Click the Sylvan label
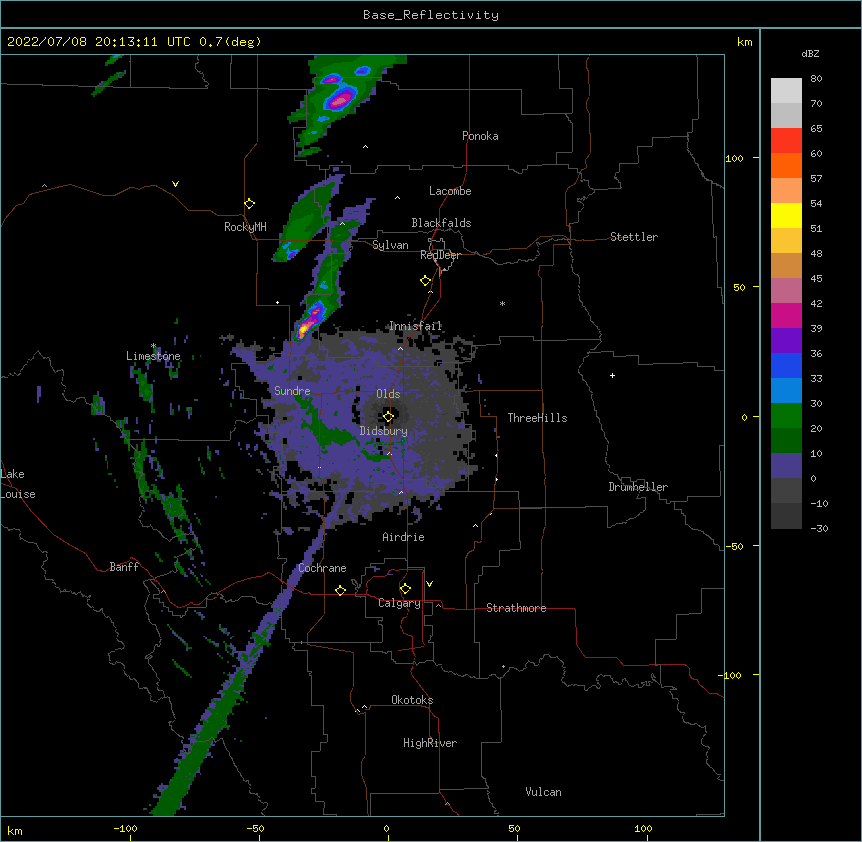This screenshot has height=842, width=862. pyautogui.click(x=390, y=245)
